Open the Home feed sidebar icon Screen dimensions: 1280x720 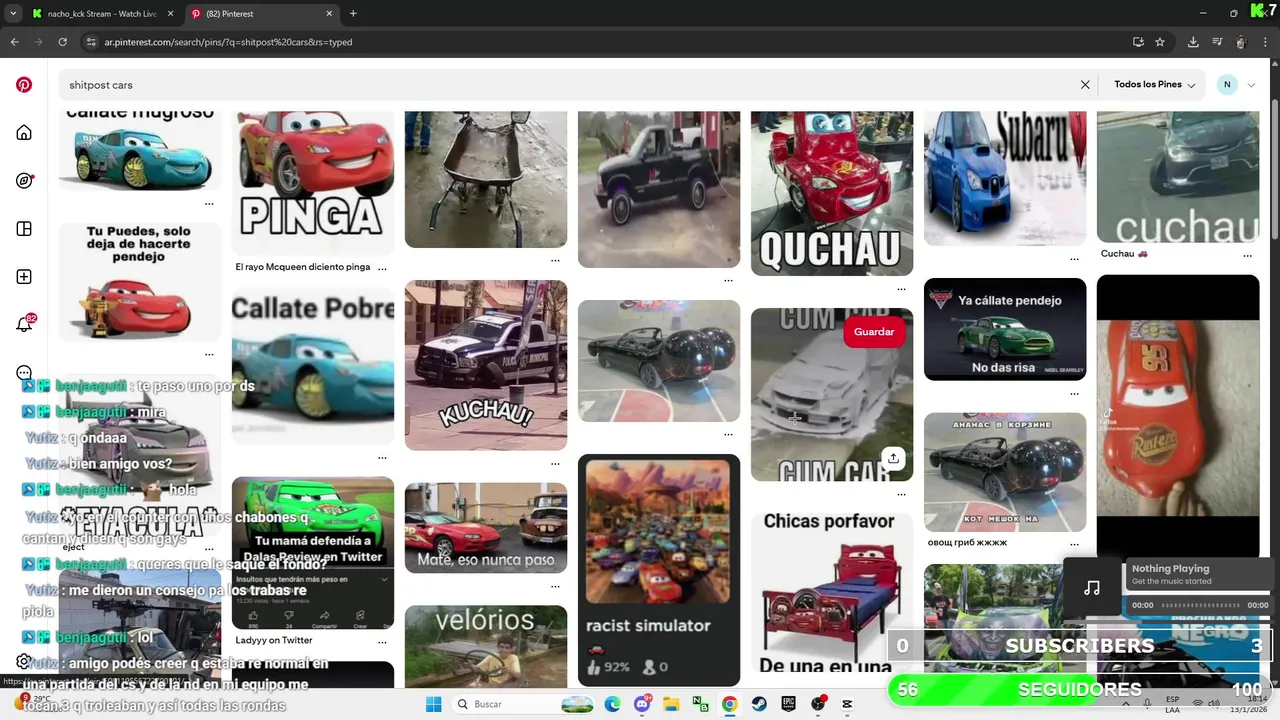tap(24, 133)
